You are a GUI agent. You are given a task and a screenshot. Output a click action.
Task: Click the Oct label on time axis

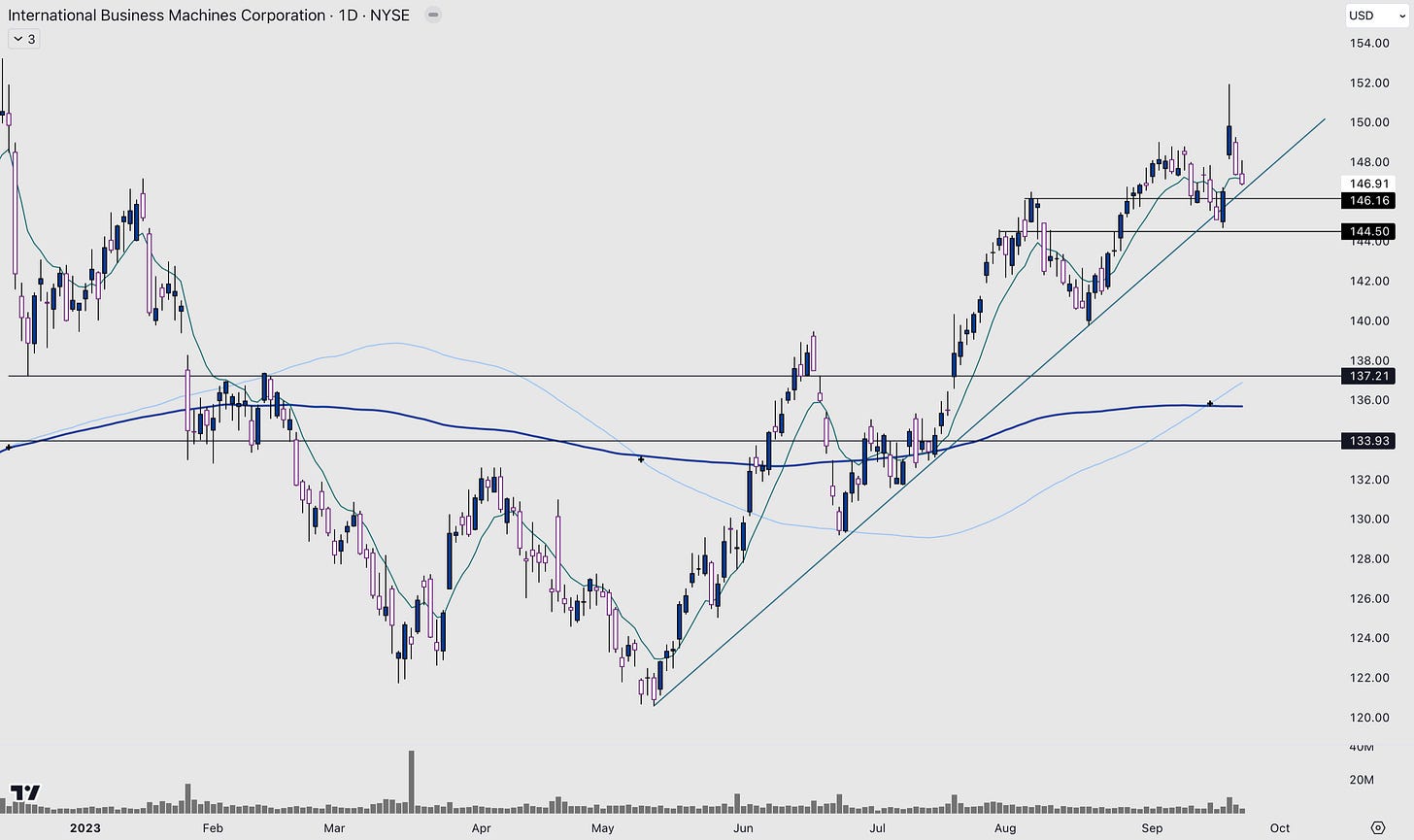coord(1280,828)
